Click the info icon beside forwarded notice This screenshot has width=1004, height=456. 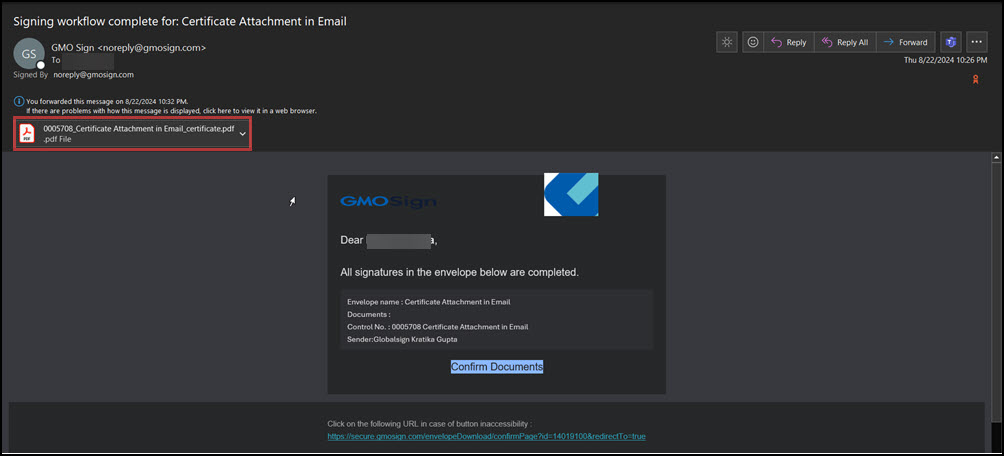pos(19,101)
